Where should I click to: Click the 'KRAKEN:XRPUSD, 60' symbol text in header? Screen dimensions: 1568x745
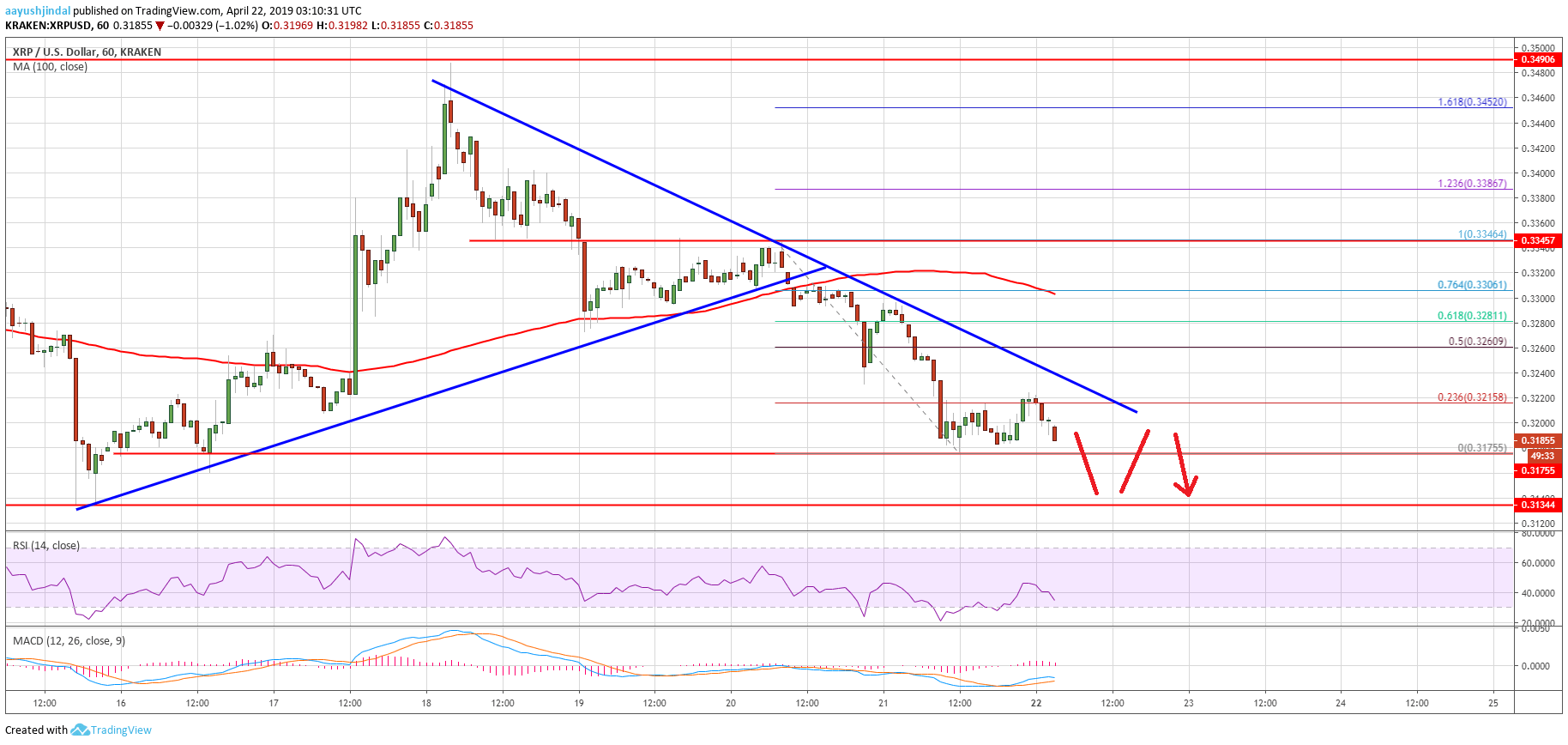coord(57,26)
